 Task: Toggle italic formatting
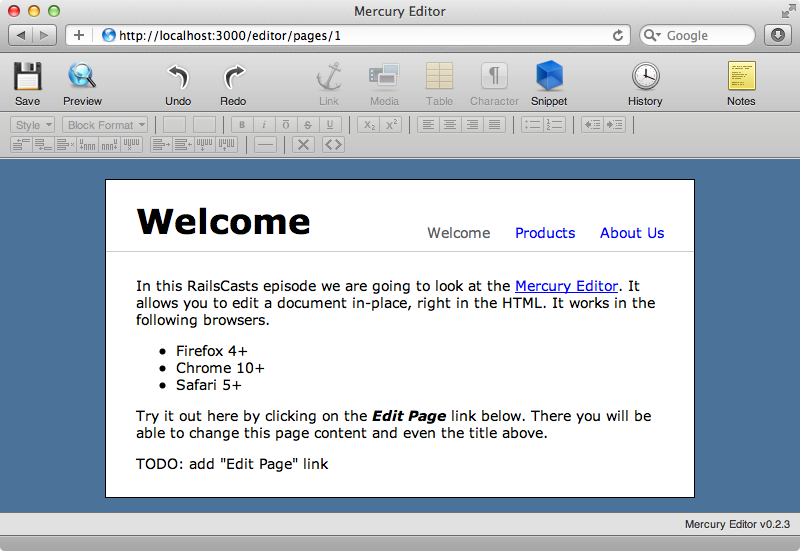(x=264, y=125)
